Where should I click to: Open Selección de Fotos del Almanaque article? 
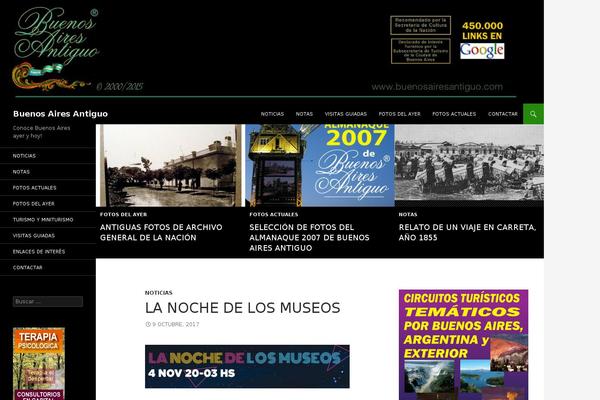pos(309,237)
